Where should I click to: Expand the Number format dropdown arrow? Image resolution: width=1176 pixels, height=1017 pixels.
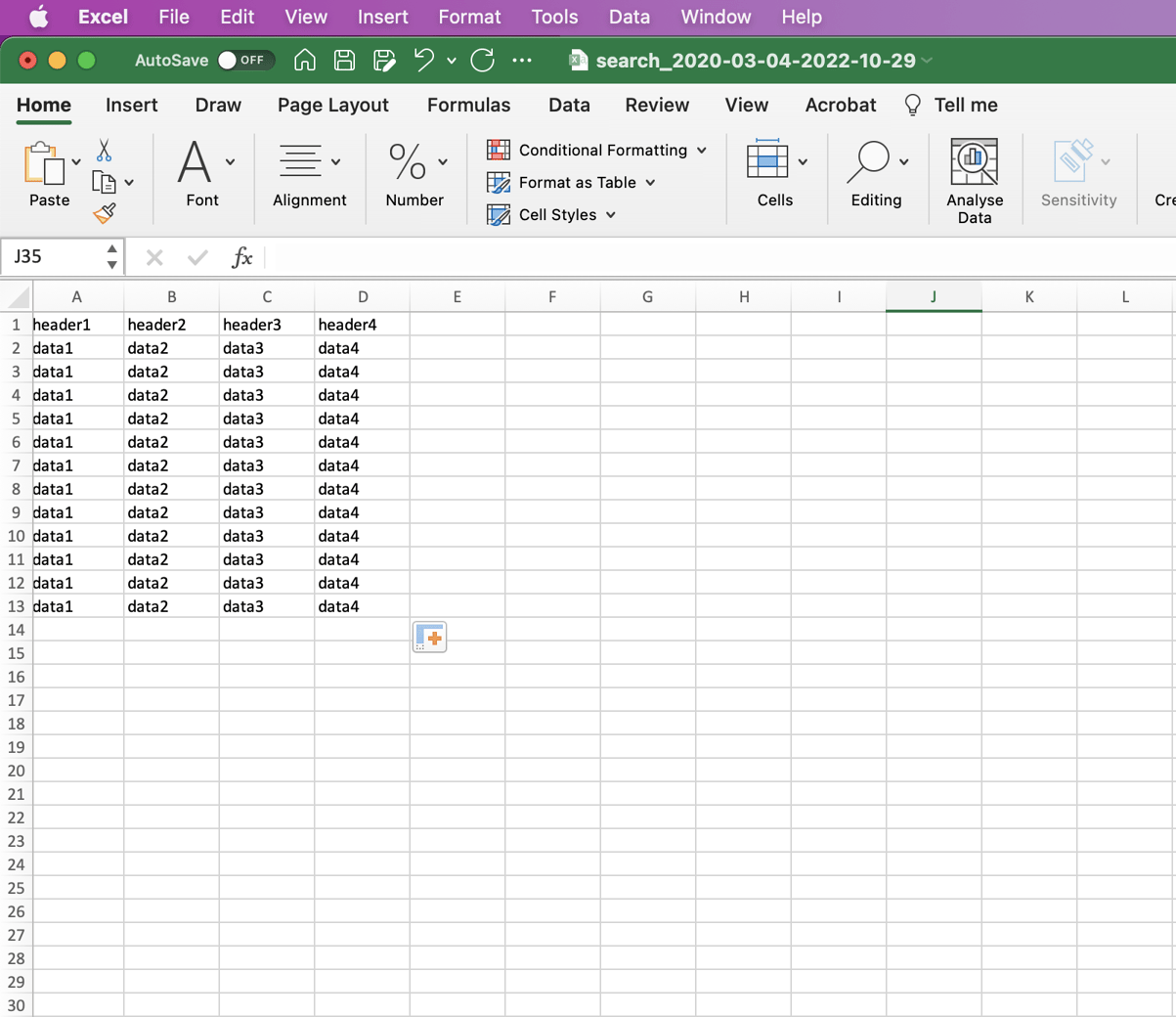click(442, 162)
